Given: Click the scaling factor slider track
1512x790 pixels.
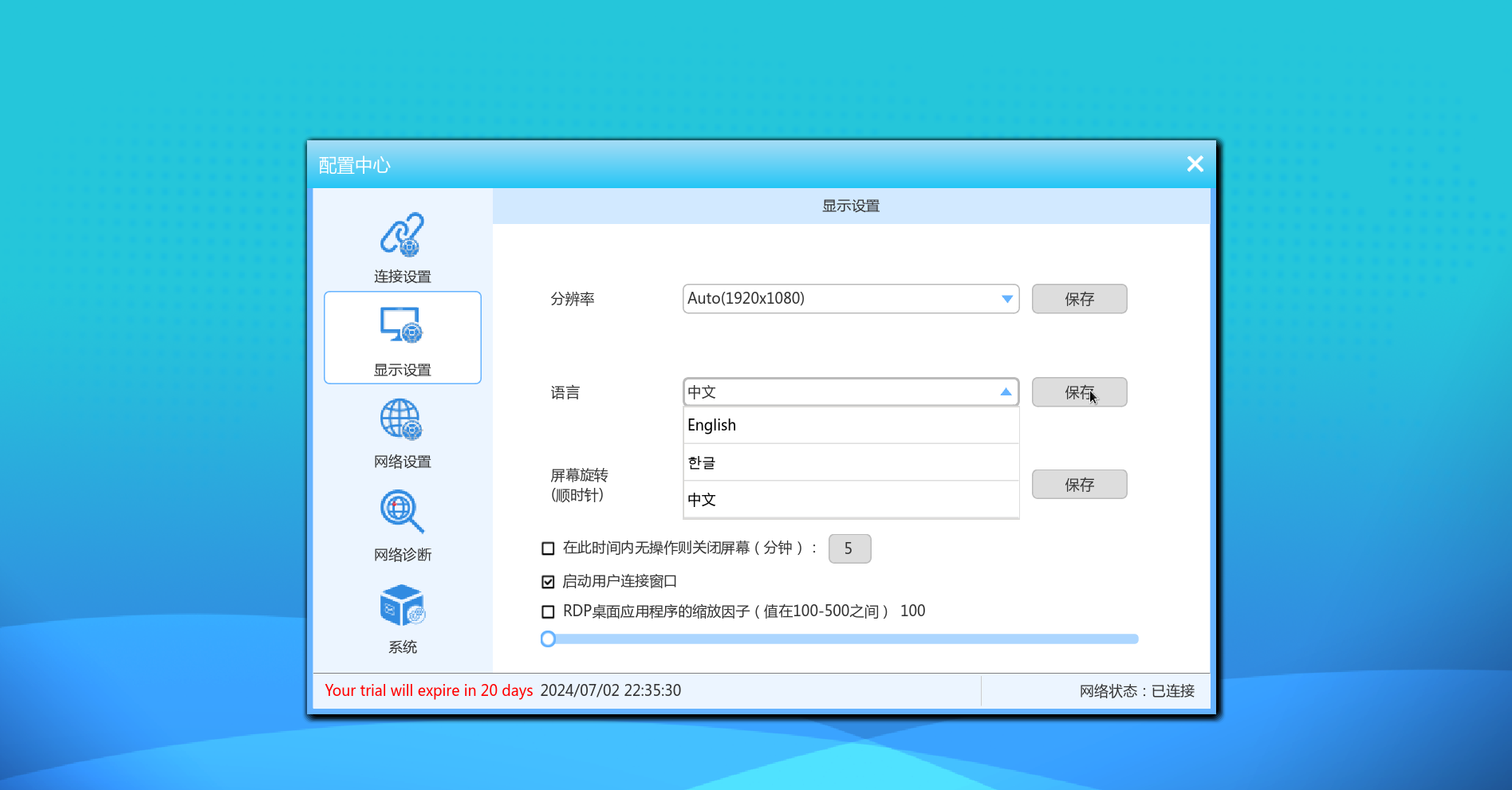Looking at the screenshot, I should 840,639.
